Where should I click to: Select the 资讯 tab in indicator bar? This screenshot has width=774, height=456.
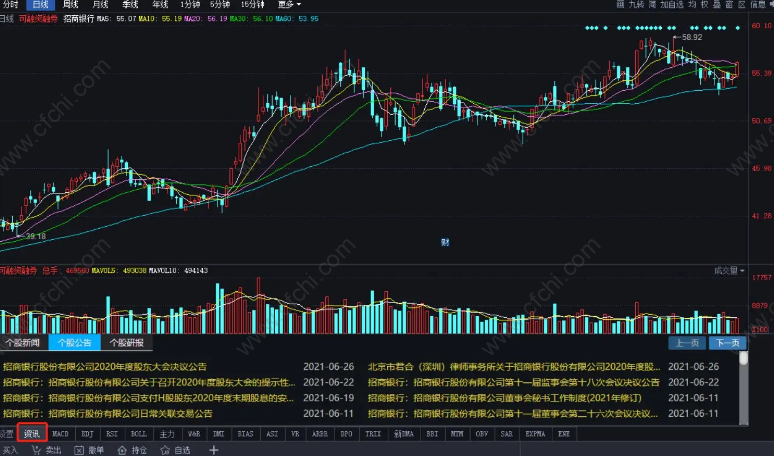[32, 434]
